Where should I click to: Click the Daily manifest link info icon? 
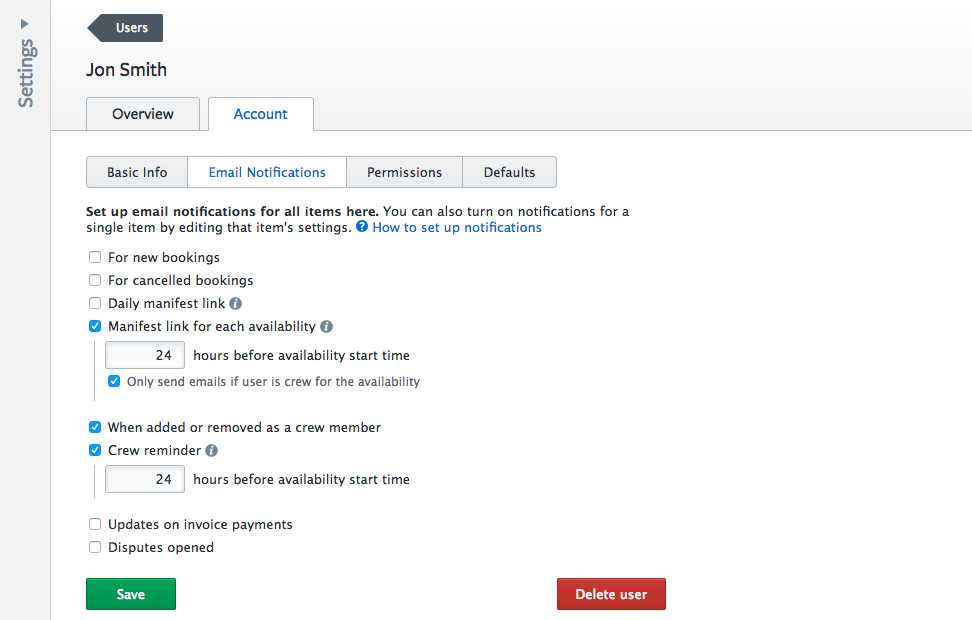(x=235, y=303)
